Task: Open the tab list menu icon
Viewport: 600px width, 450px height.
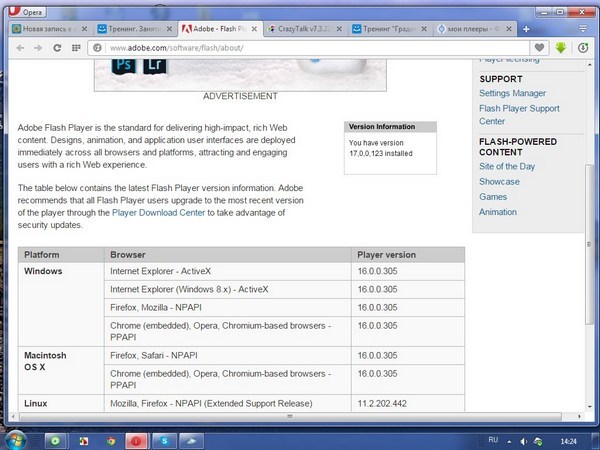Action: coord(583,29)
